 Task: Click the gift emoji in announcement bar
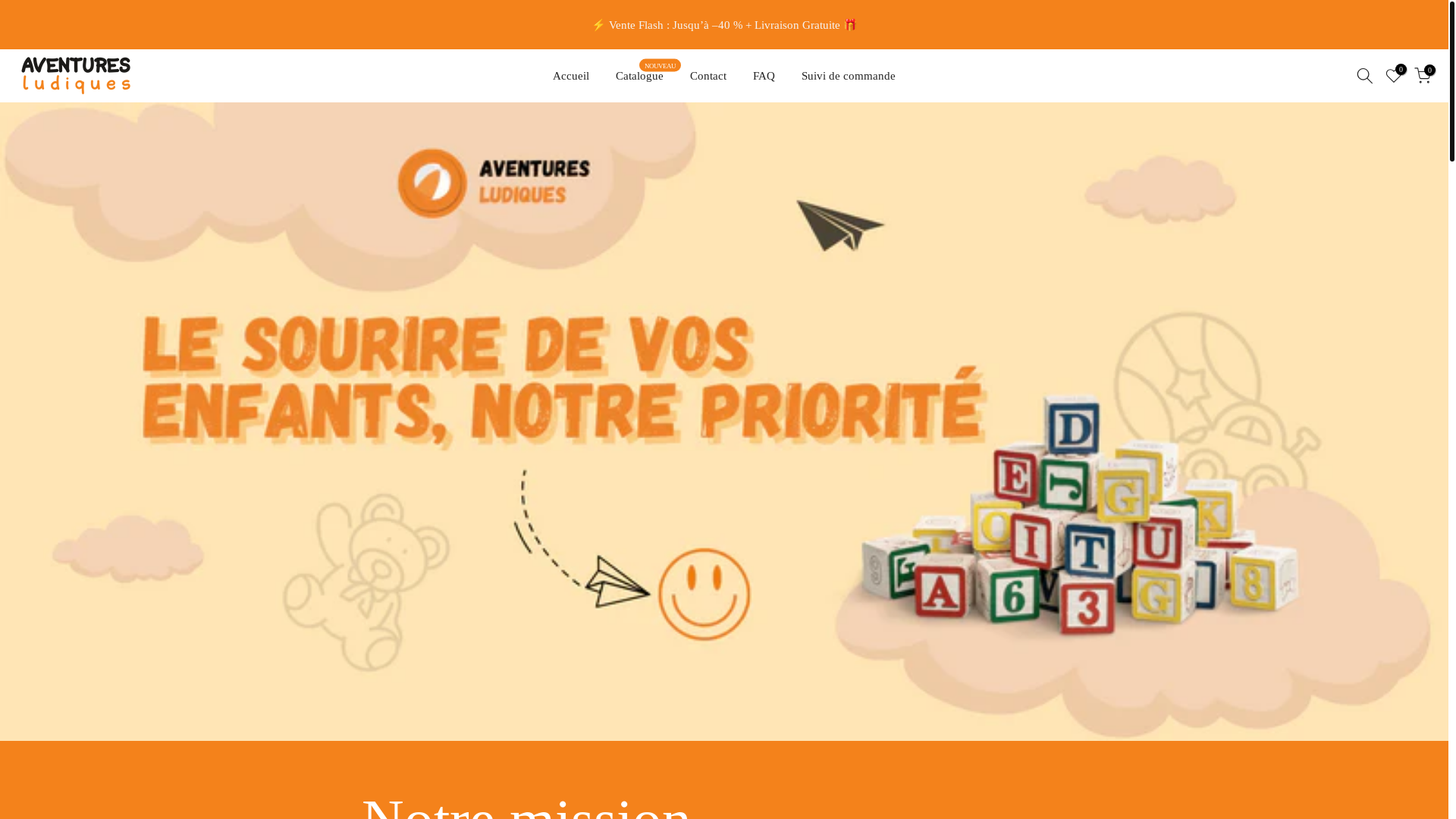pyautogui.click(x=850, y=24)
